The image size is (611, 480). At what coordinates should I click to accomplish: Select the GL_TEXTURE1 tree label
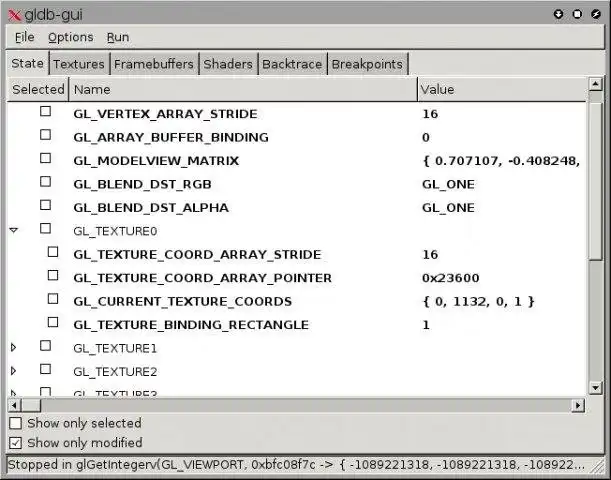[x=115, y=348]
